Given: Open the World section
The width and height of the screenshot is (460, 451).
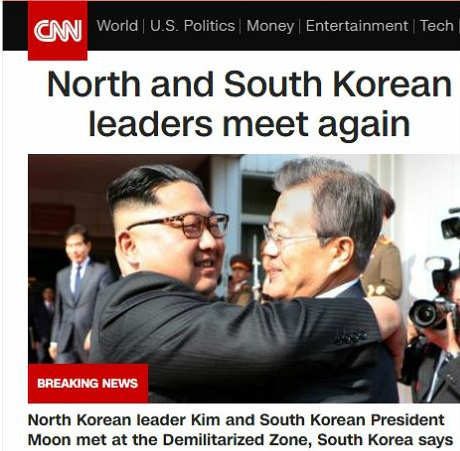Looking at the screenshot, I should (x=117, y=26).
